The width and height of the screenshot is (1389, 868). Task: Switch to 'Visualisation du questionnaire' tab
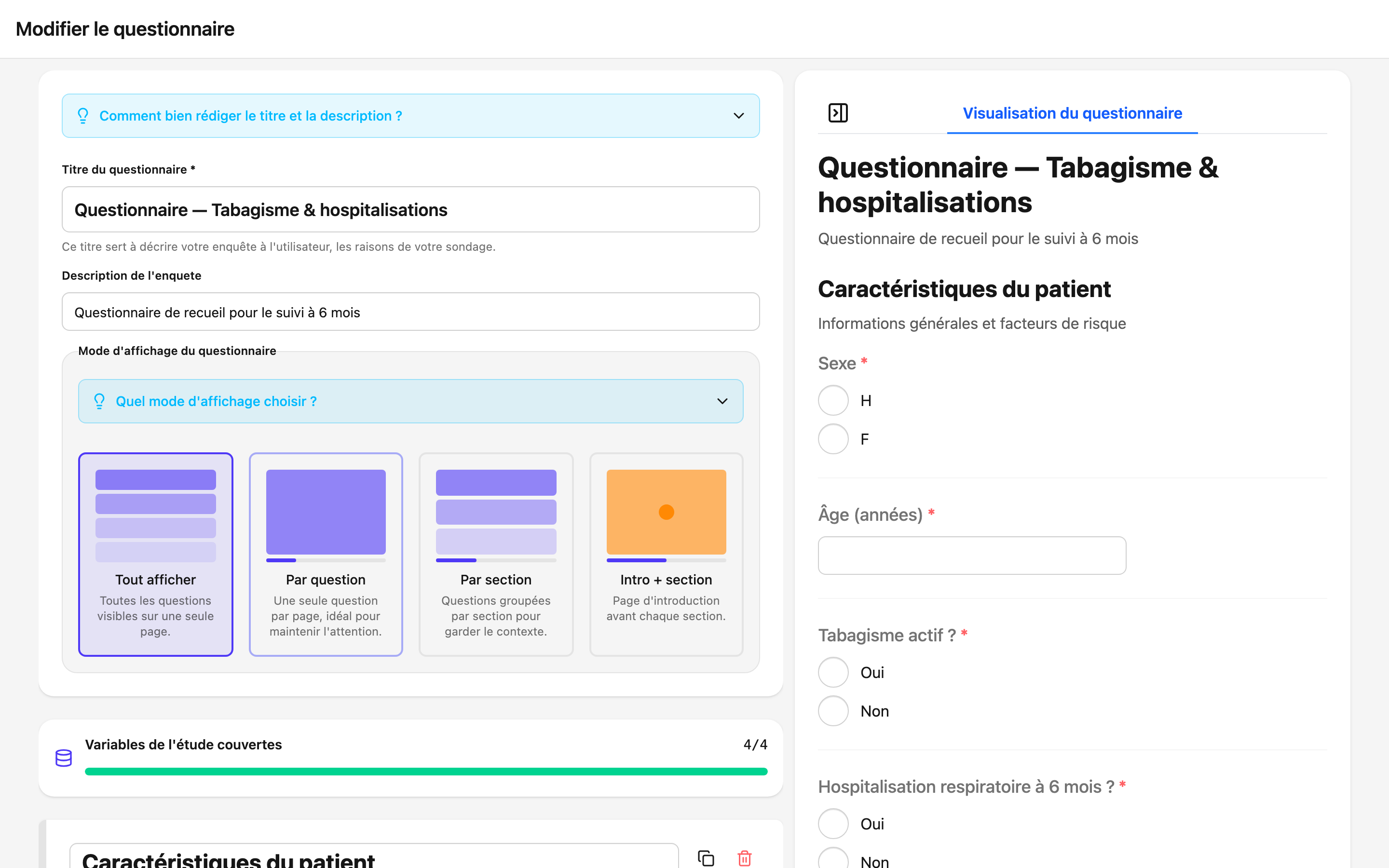(1072, 114)
